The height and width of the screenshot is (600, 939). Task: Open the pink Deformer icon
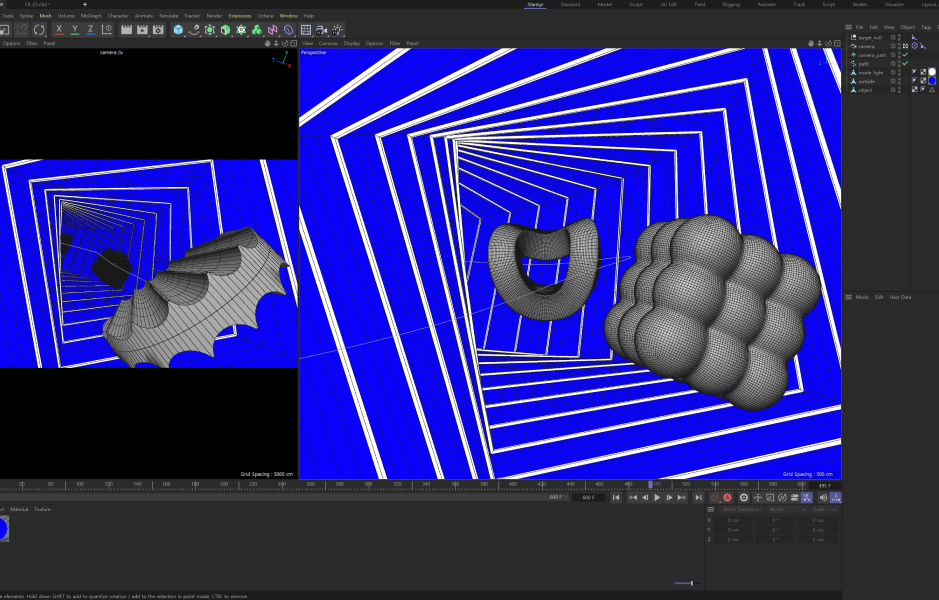pyautogui.click(x=272, y=29)
